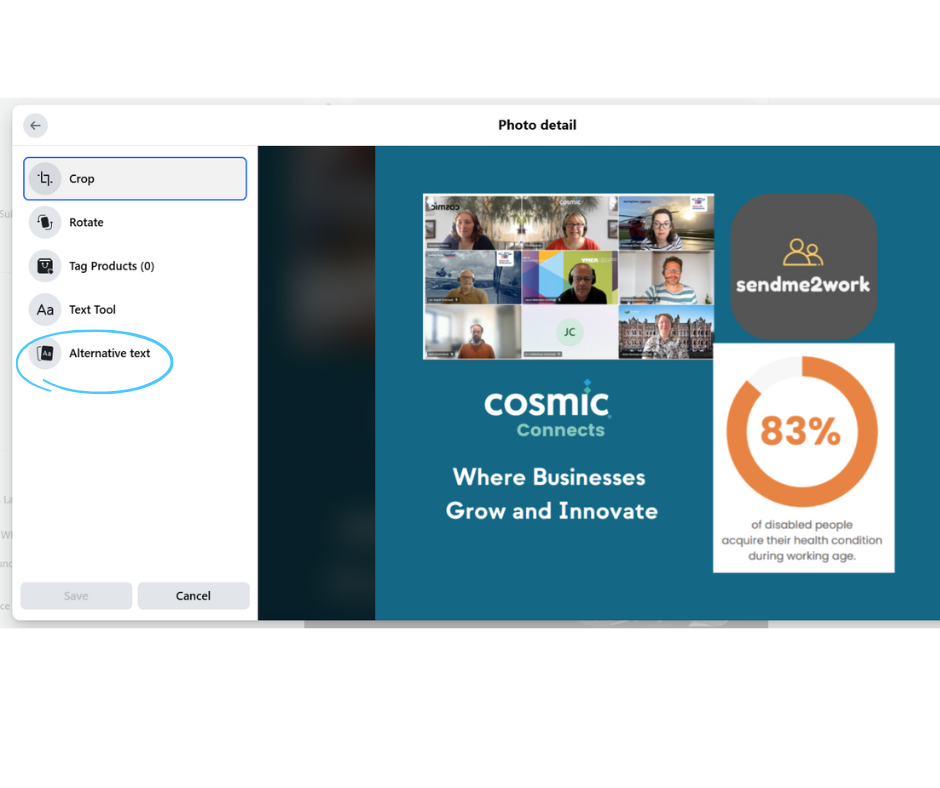Choose the Rotate option
The height and width of the screenshot is (788, 940).
[x=135, y=222]
